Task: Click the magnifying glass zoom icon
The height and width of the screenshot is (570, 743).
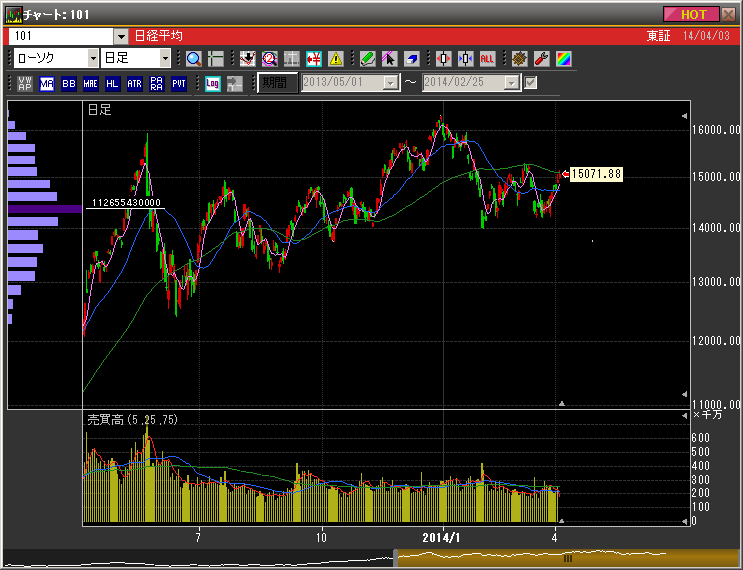Action: click(193, 59)
